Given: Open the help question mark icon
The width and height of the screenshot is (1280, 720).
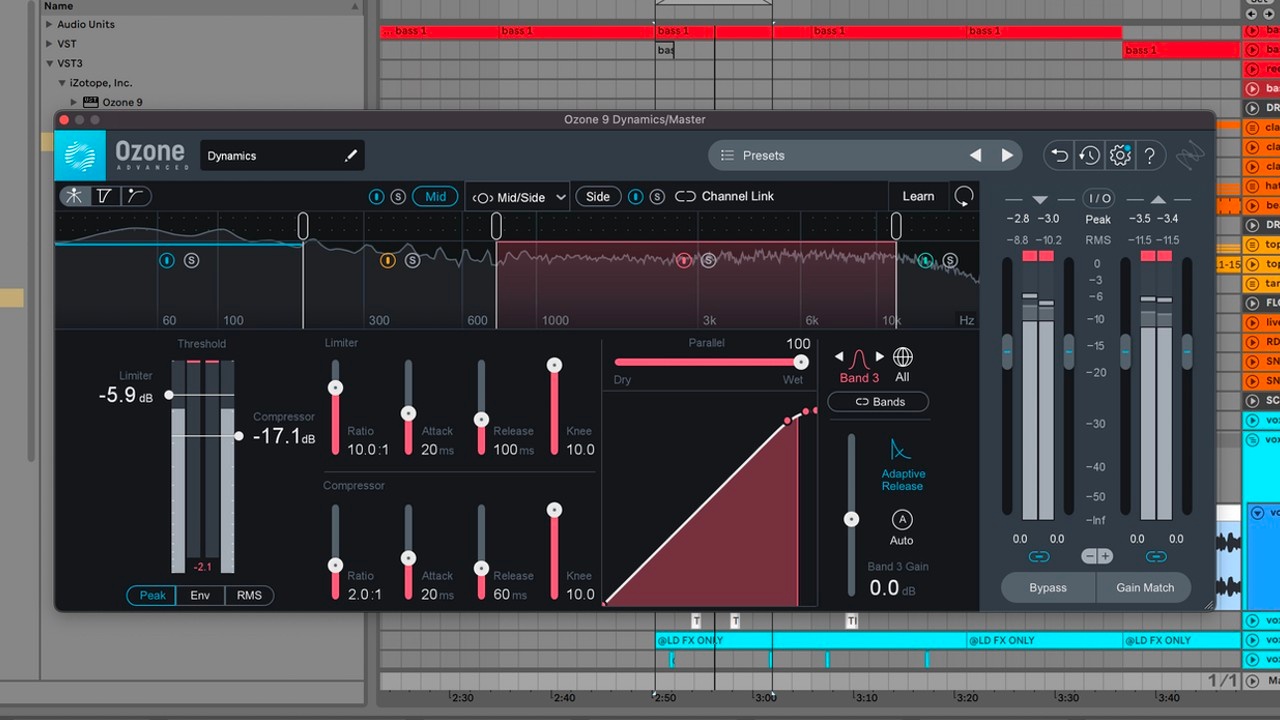Looking at the screenshot, I should [1150, 155].
